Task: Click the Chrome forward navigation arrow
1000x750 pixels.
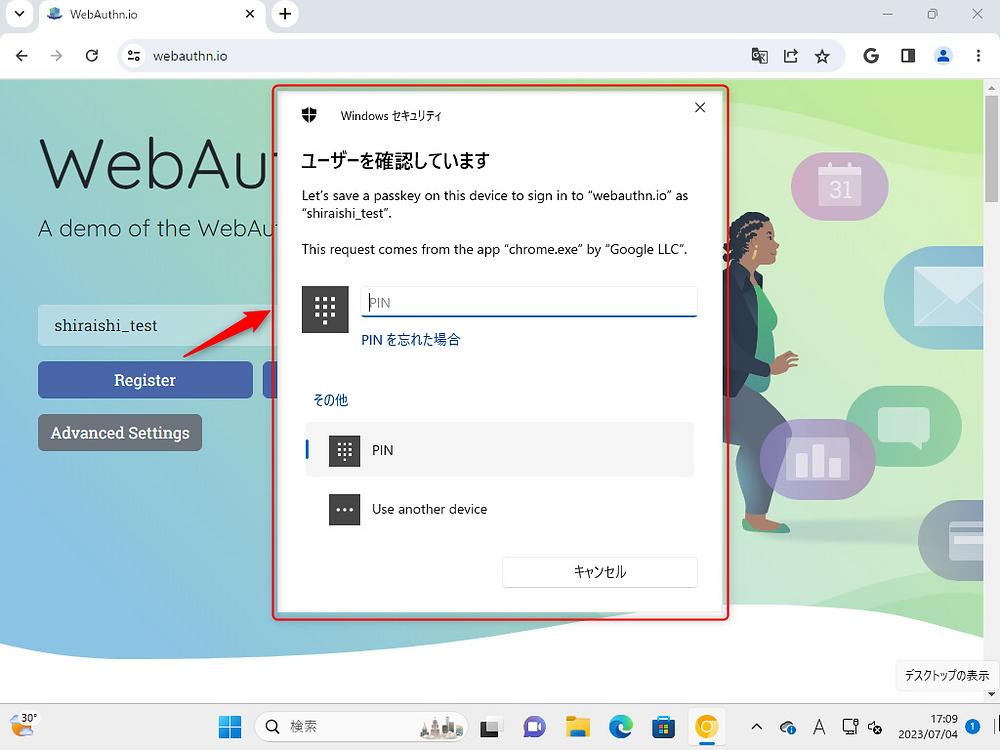Action: (x=57, y=56)
